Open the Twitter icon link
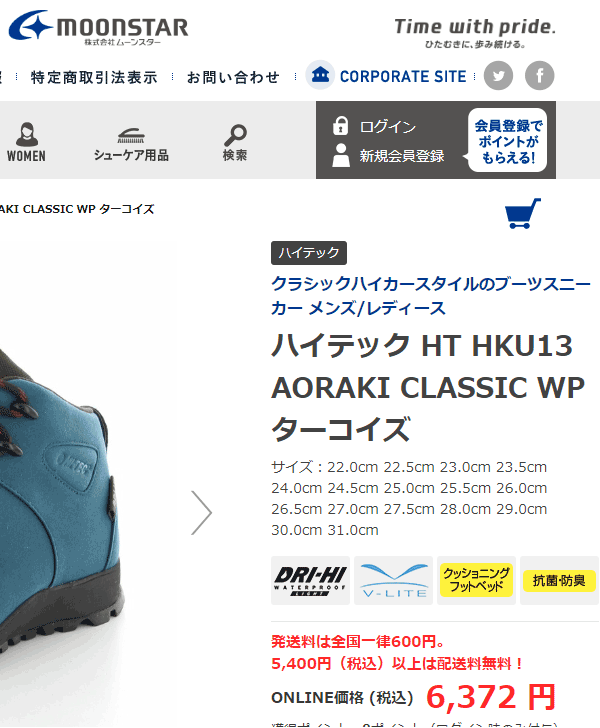The width and height of the screenshot is (600, 728). pos(498,75)
